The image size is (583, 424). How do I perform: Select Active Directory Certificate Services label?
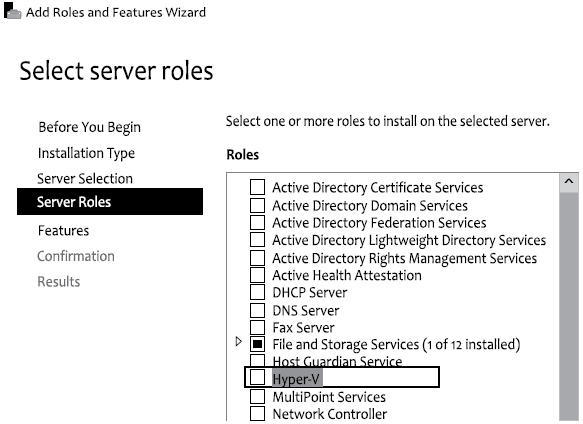(378, 187)
